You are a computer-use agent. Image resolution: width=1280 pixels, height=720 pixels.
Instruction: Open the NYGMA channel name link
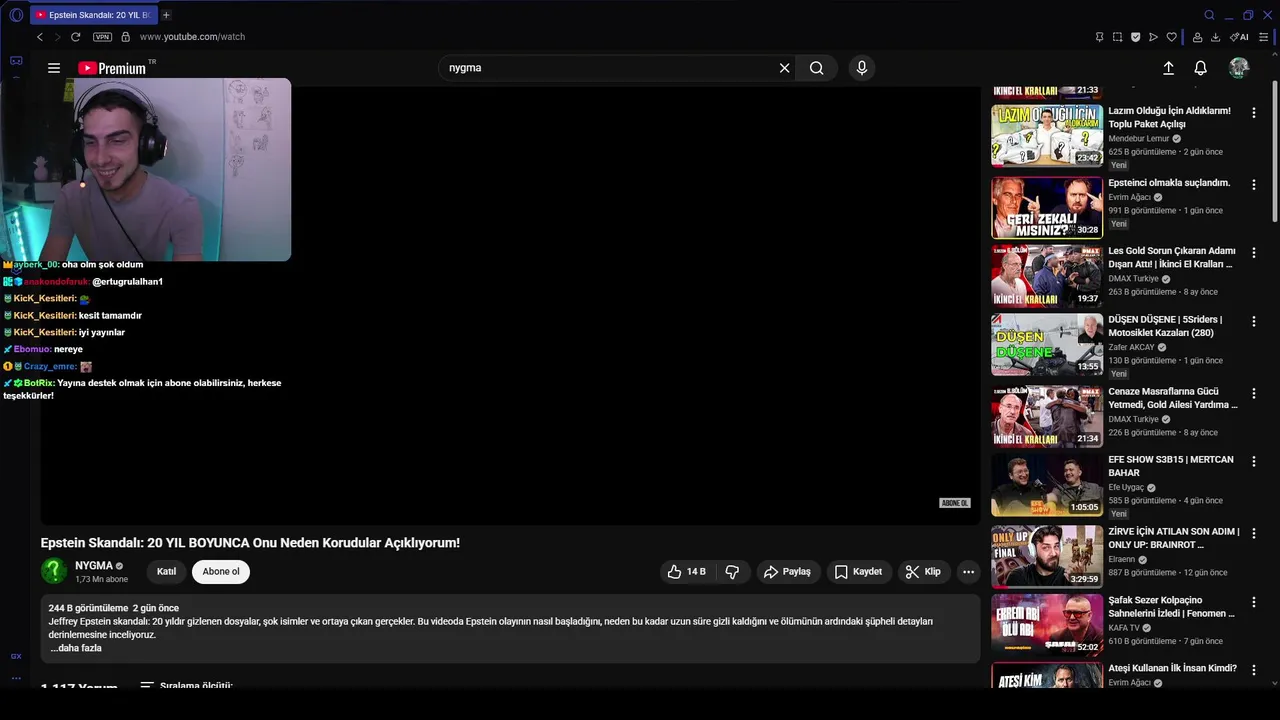tap(94, 566)
